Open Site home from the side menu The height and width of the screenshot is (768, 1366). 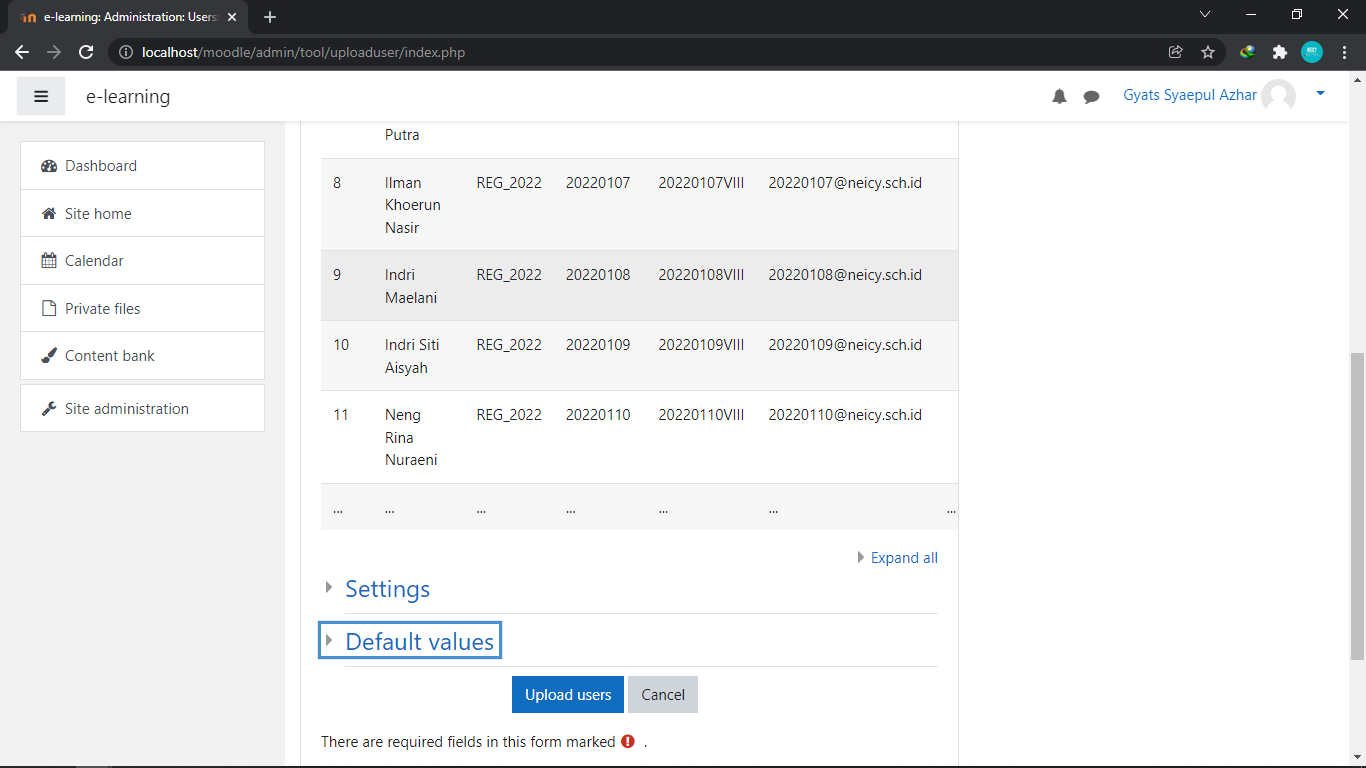point(142,213)
